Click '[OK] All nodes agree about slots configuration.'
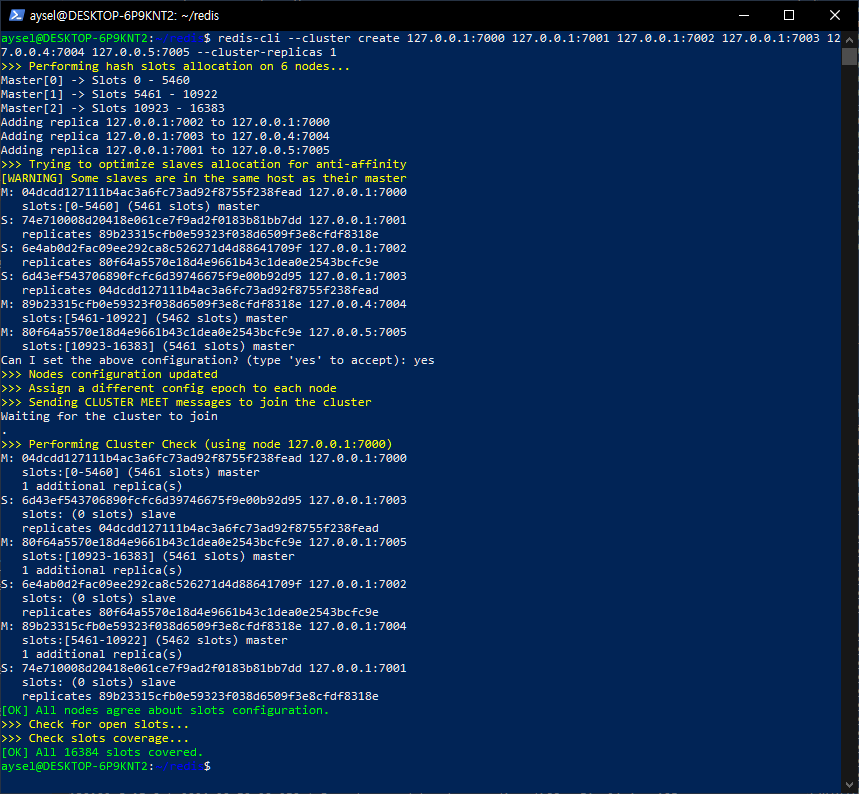The image size is (859, 794). (165, 710)
